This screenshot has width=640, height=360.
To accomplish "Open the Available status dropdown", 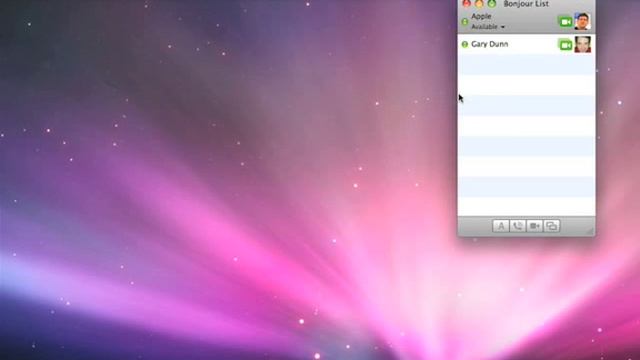I will coord(488,27).
